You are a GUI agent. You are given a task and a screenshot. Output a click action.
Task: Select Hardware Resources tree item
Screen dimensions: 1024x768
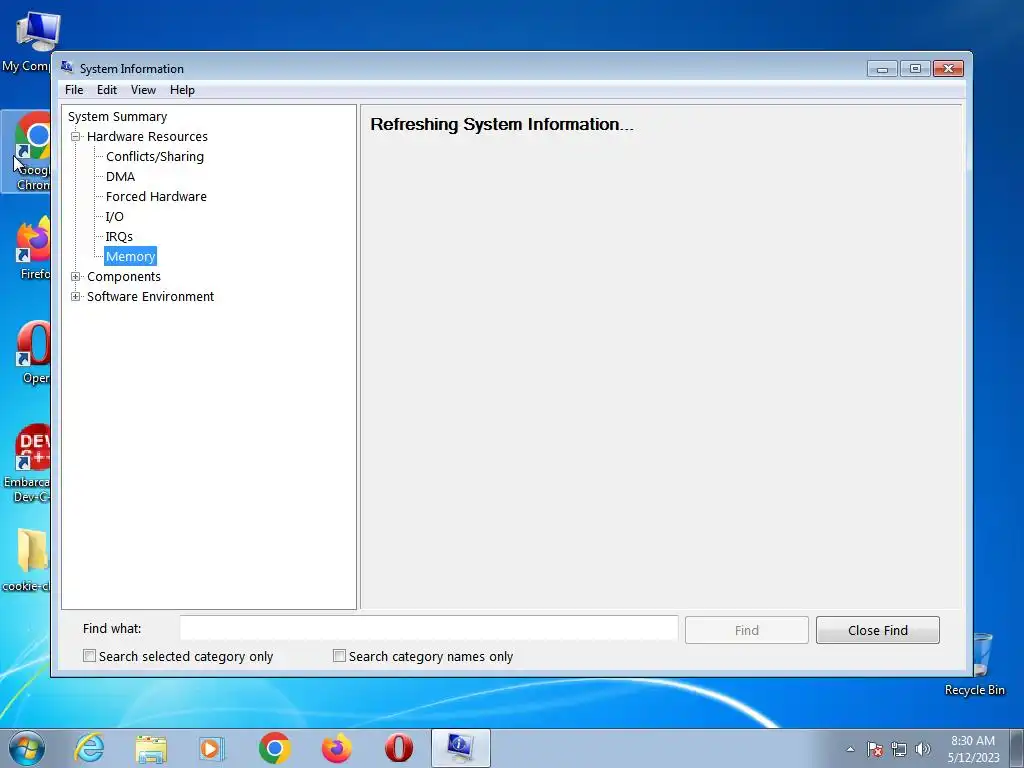pyautogui.click(x=147, y=136)
